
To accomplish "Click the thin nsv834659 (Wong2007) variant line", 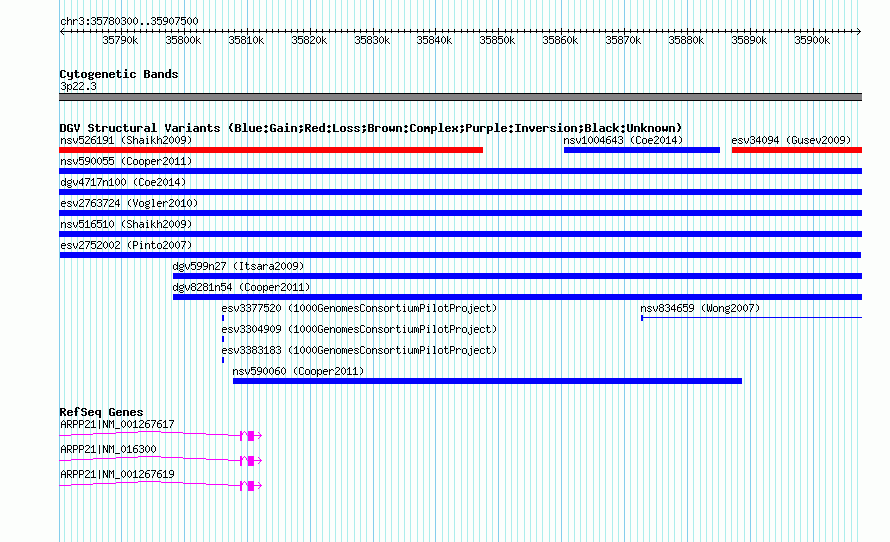I will (752, 318).
